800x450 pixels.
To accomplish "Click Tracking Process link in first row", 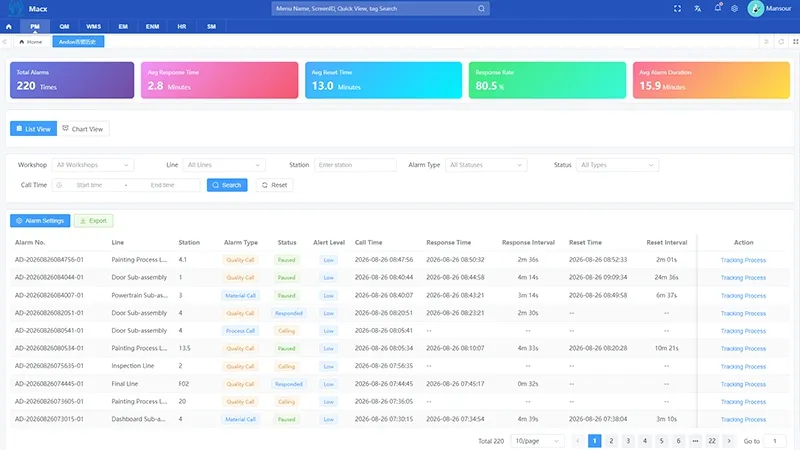I will 743,260.
